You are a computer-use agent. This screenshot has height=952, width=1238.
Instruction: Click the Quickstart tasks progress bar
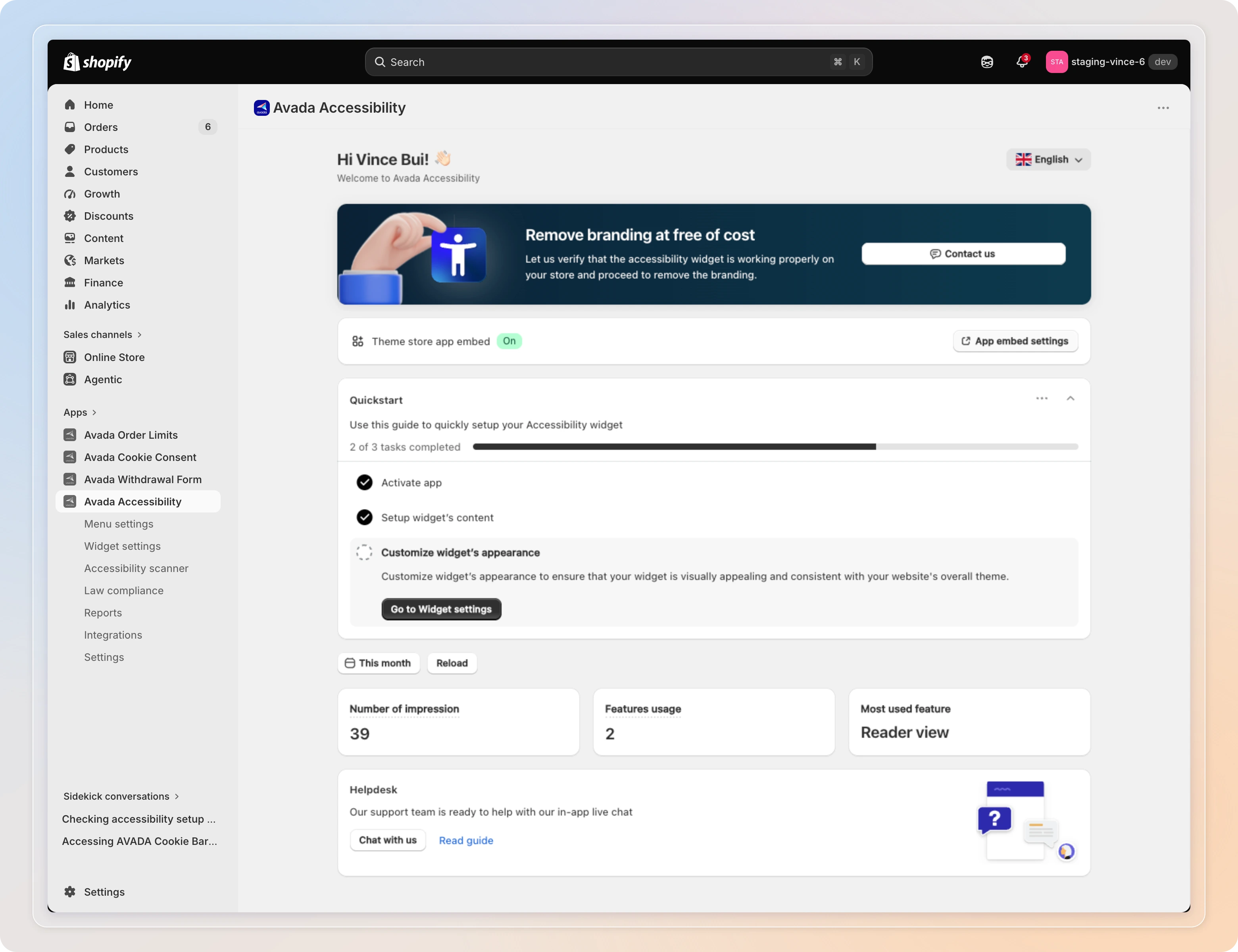[x=775, y=447]
